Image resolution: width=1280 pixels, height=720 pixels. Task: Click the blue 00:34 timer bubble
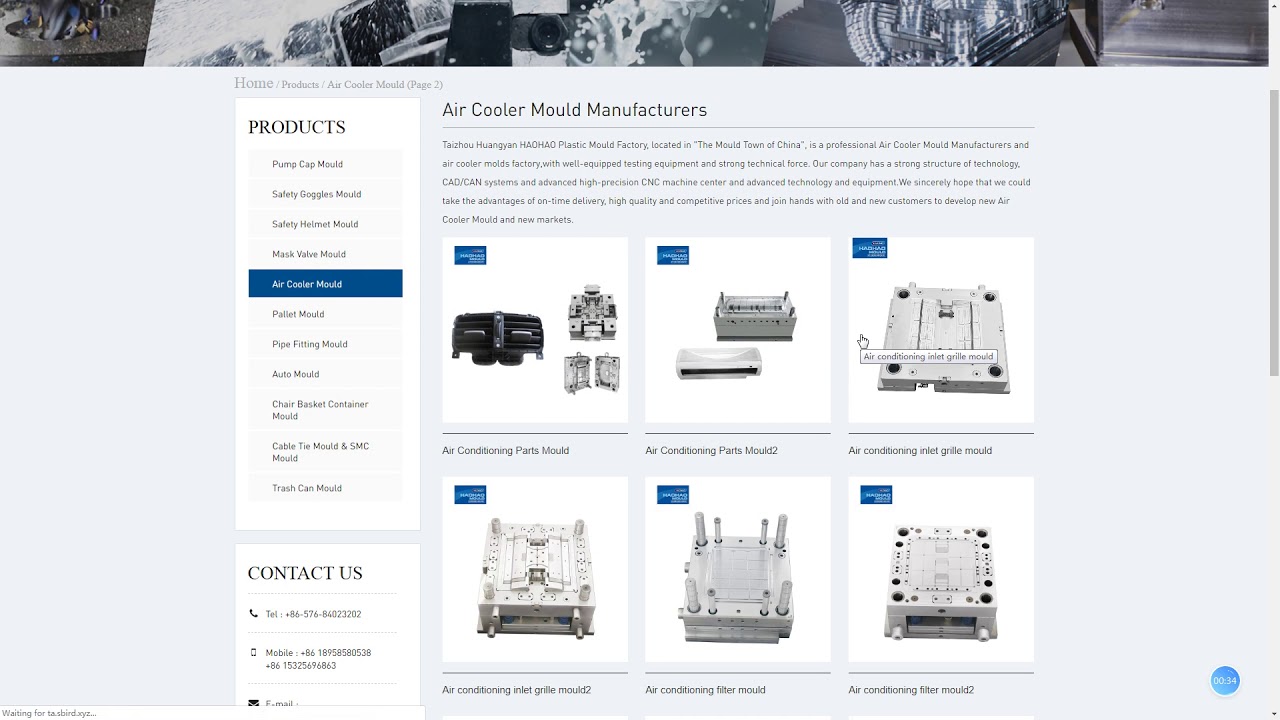(1225, 681)
